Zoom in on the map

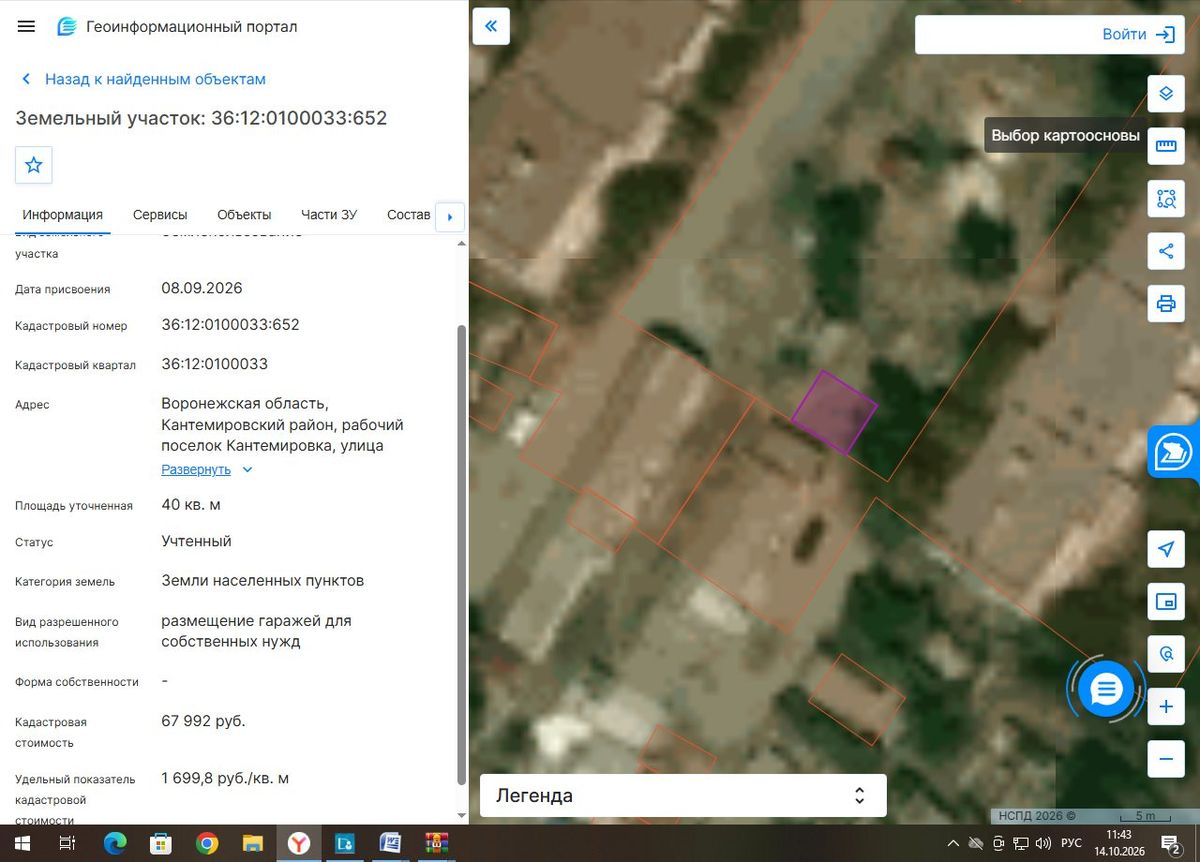[1166, 707]
